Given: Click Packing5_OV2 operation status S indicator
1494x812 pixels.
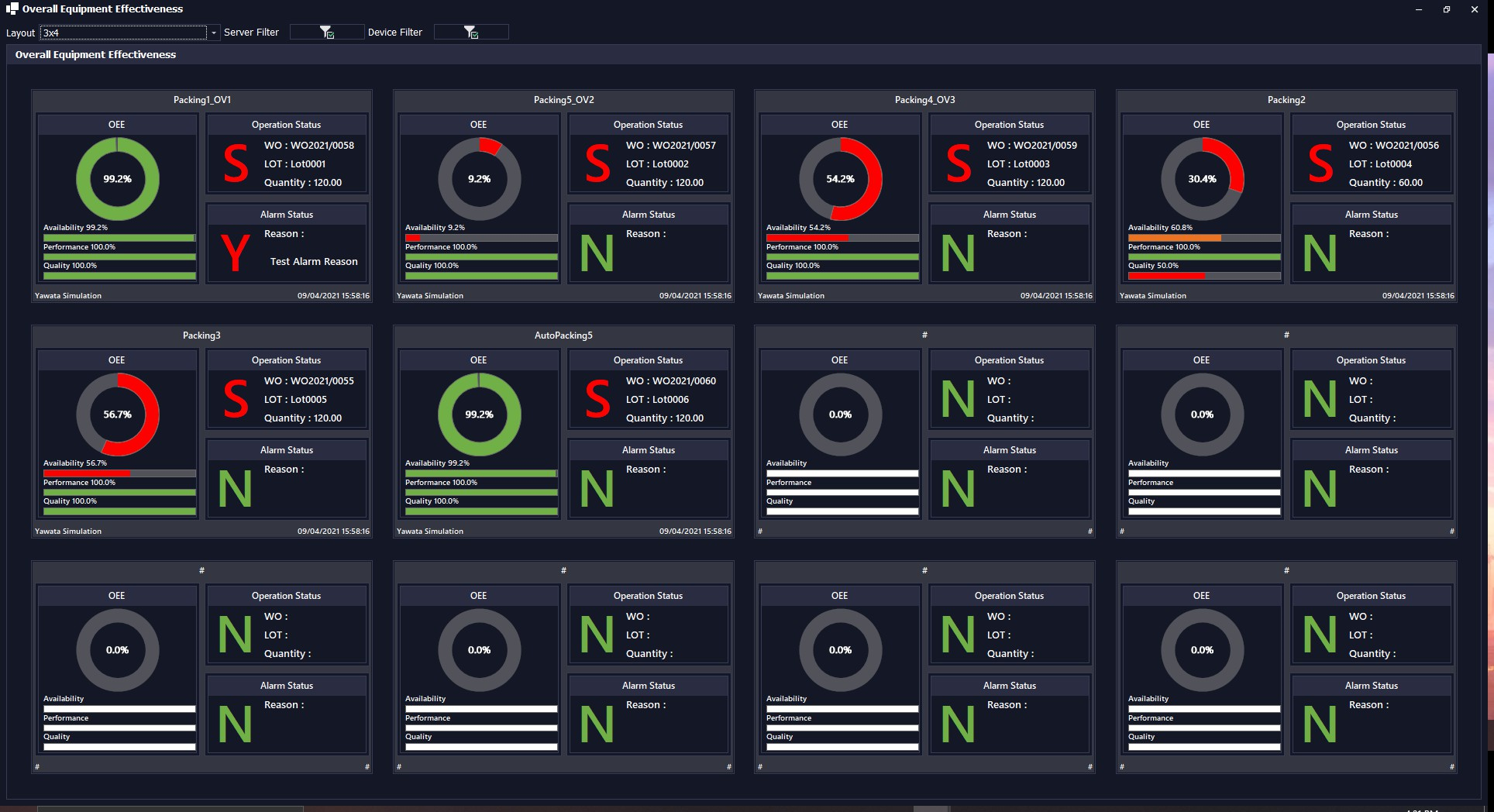Looking at the screenshot, I should pos(597,163).
